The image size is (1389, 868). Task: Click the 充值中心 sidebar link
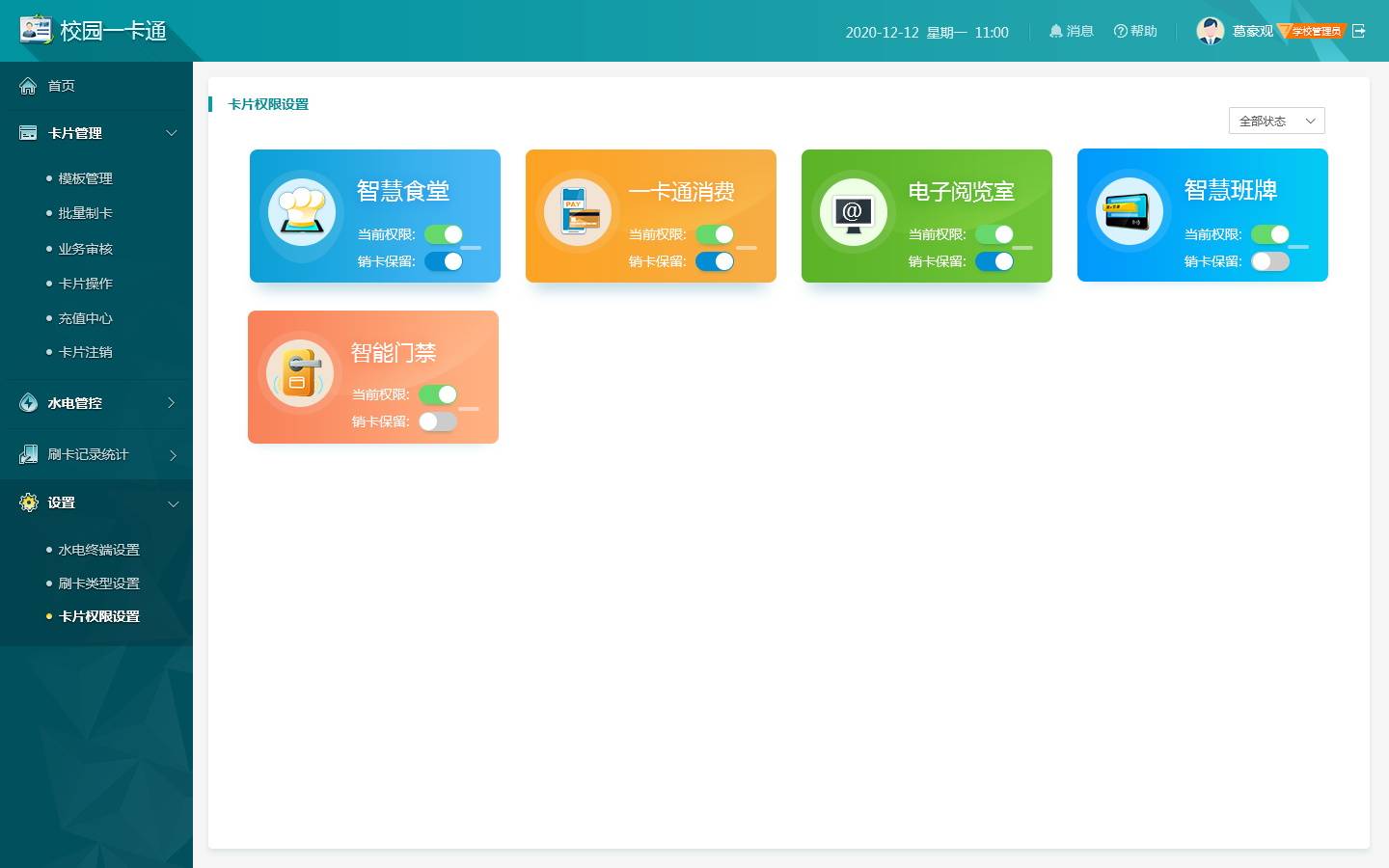click(85, 317)
